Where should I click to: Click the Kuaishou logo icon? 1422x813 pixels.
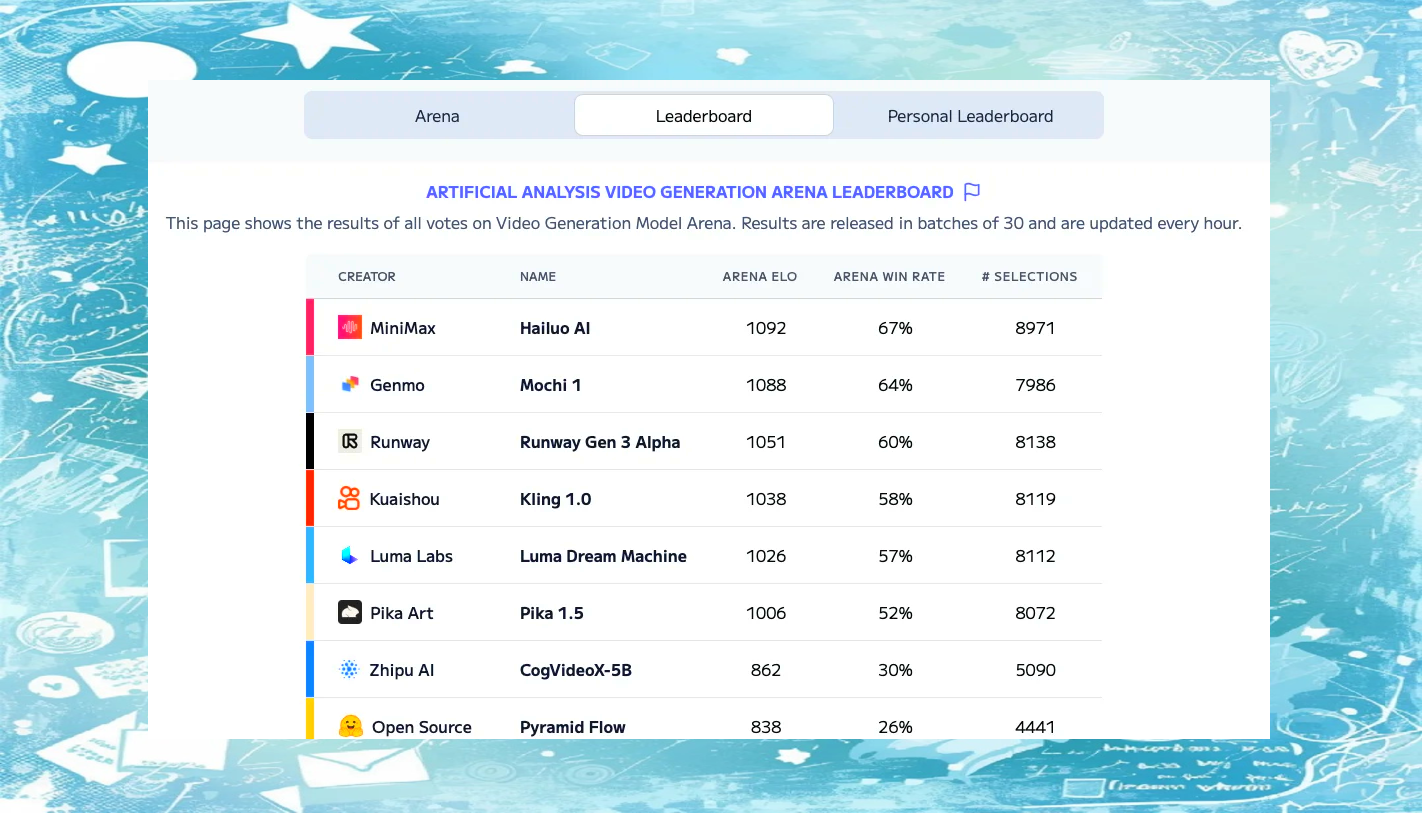coord(349,498)
